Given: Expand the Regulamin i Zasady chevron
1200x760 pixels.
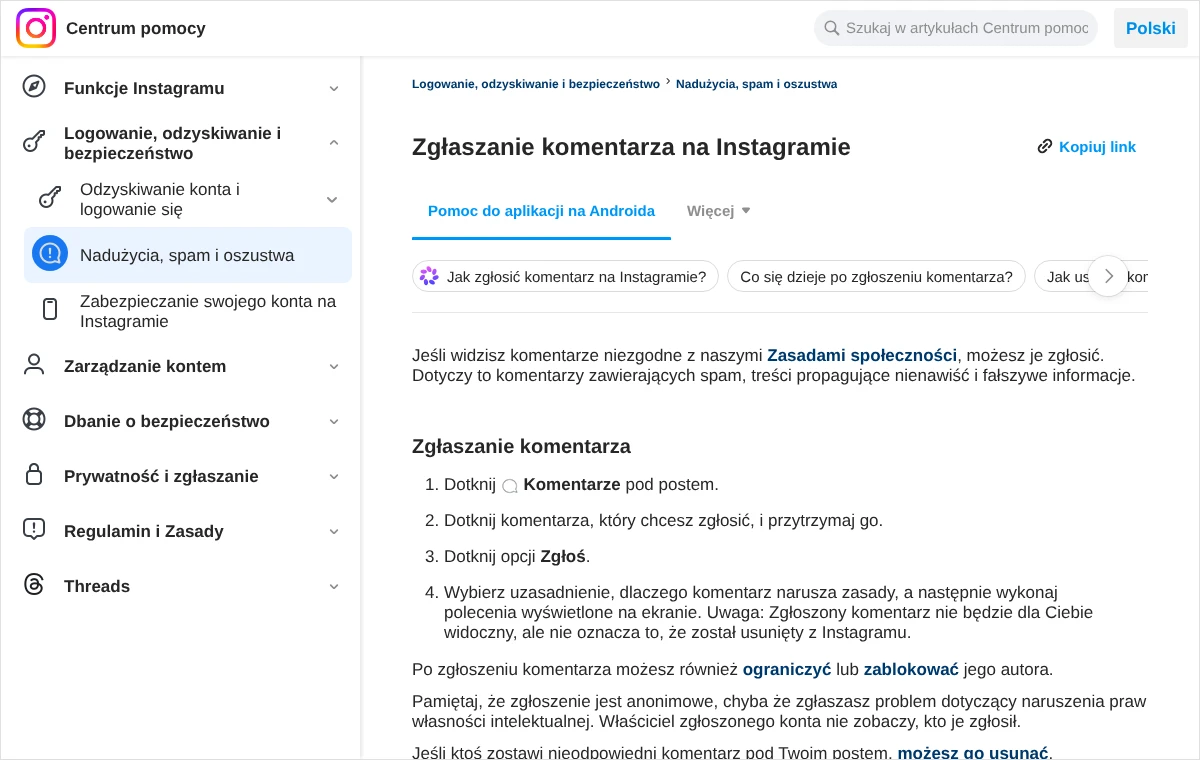Looking at the screenshot, I should click(x=334, y=531).
